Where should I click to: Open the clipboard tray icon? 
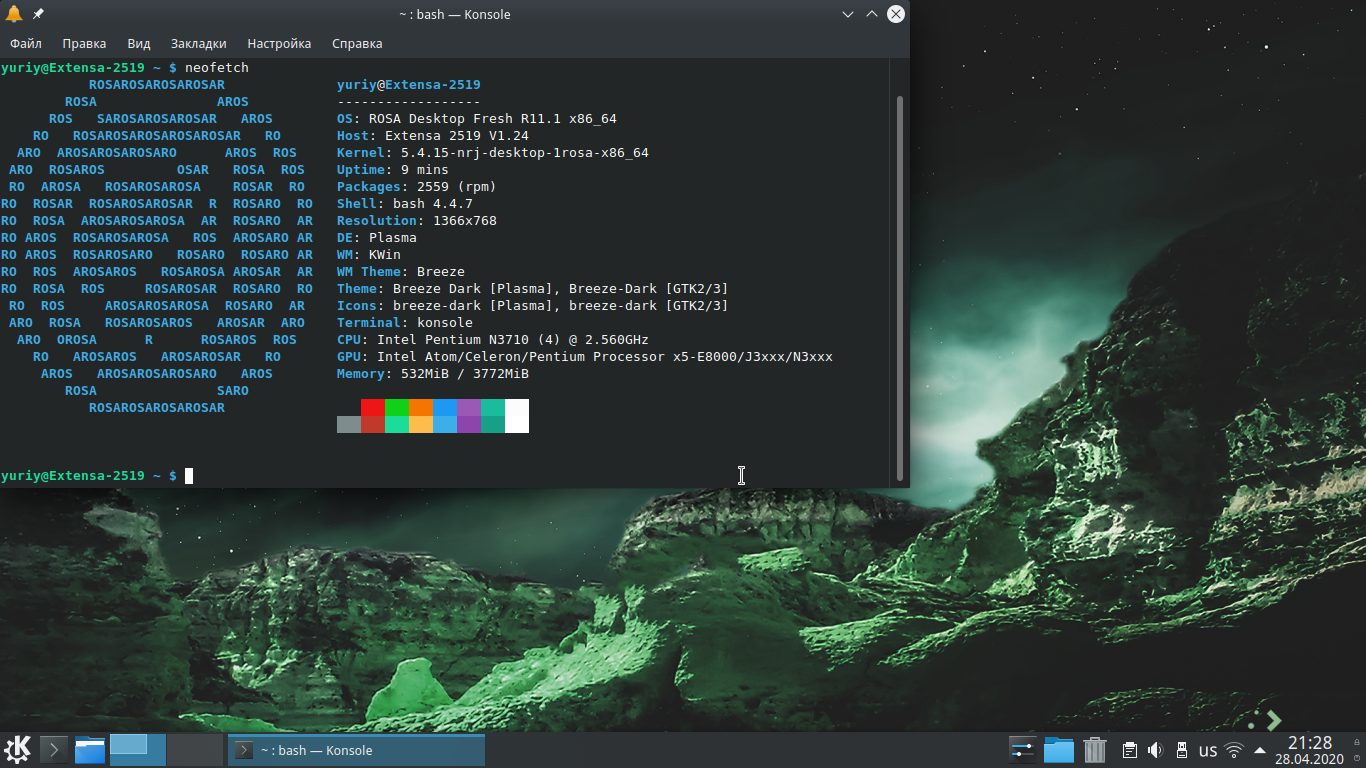click(x=1130, y=750)
